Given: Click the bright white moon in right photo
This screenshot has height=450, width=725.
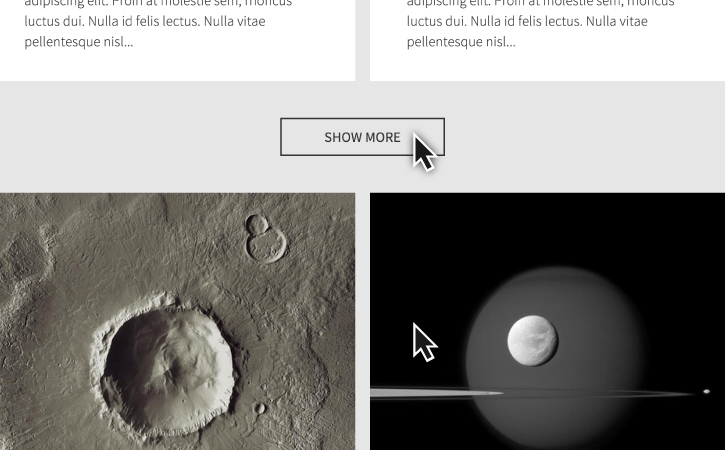Looking at the screenshot, I should tap(532, 341).
